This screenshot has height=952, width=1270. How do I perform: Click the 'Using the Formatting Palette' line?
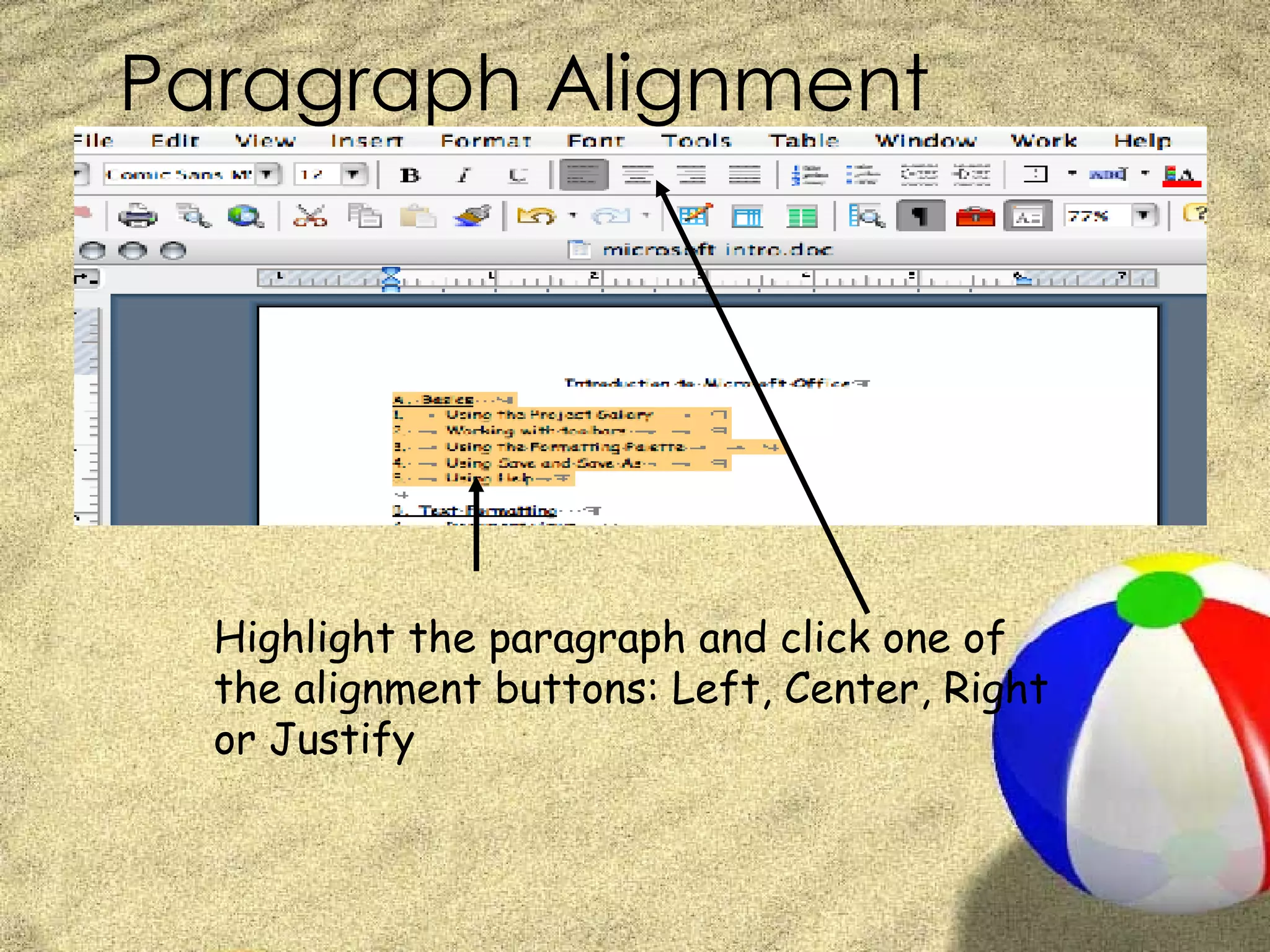pyautogui.click(x=566, y=447)
